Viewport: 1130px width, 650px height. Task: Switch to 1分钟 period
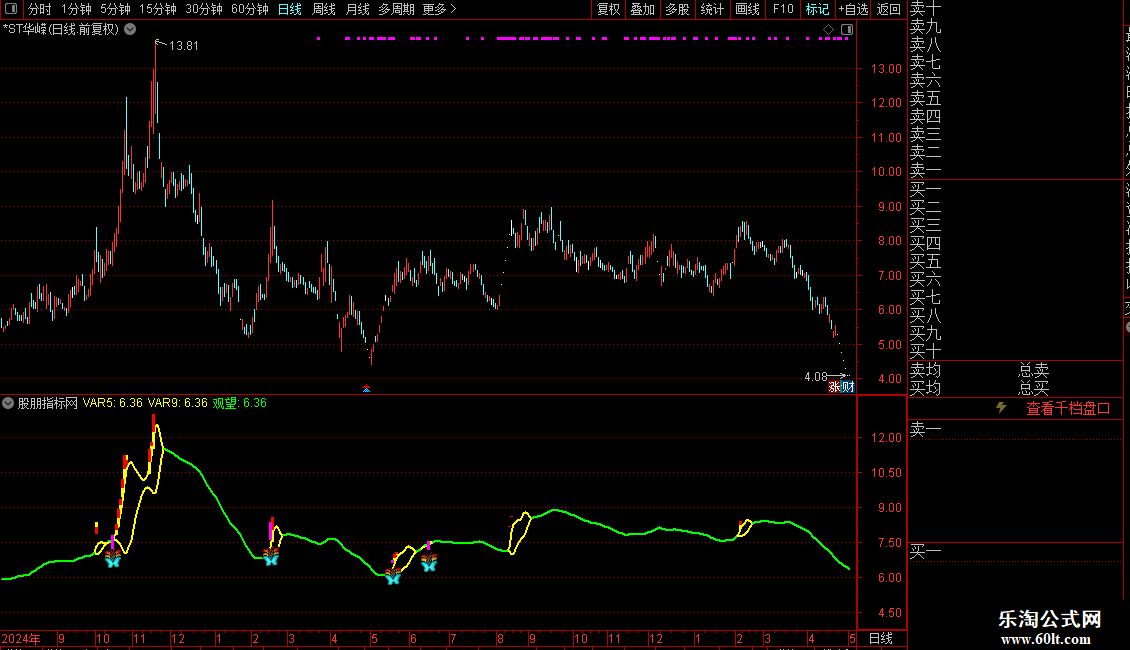point(76,9)
